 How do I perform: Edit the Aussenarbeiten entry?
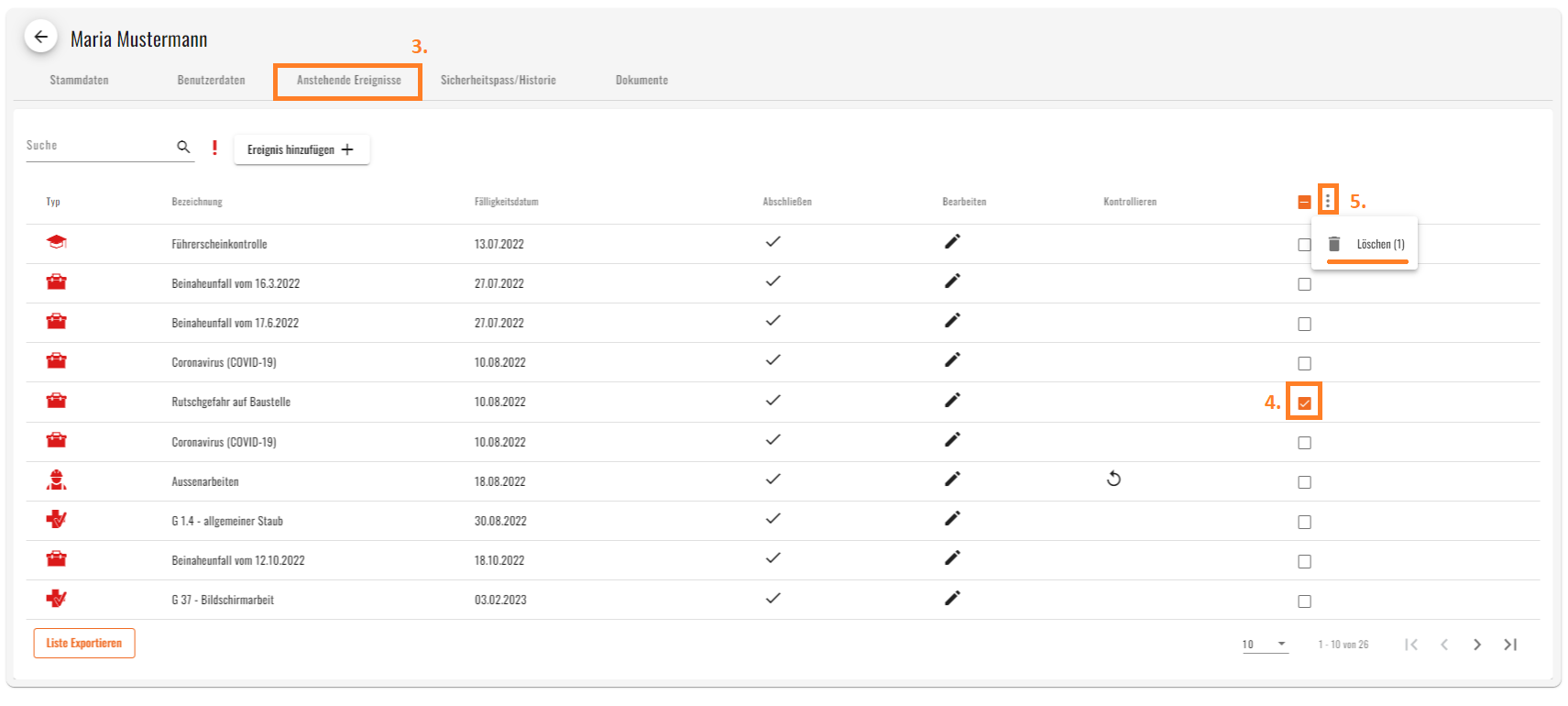[952, 480]
